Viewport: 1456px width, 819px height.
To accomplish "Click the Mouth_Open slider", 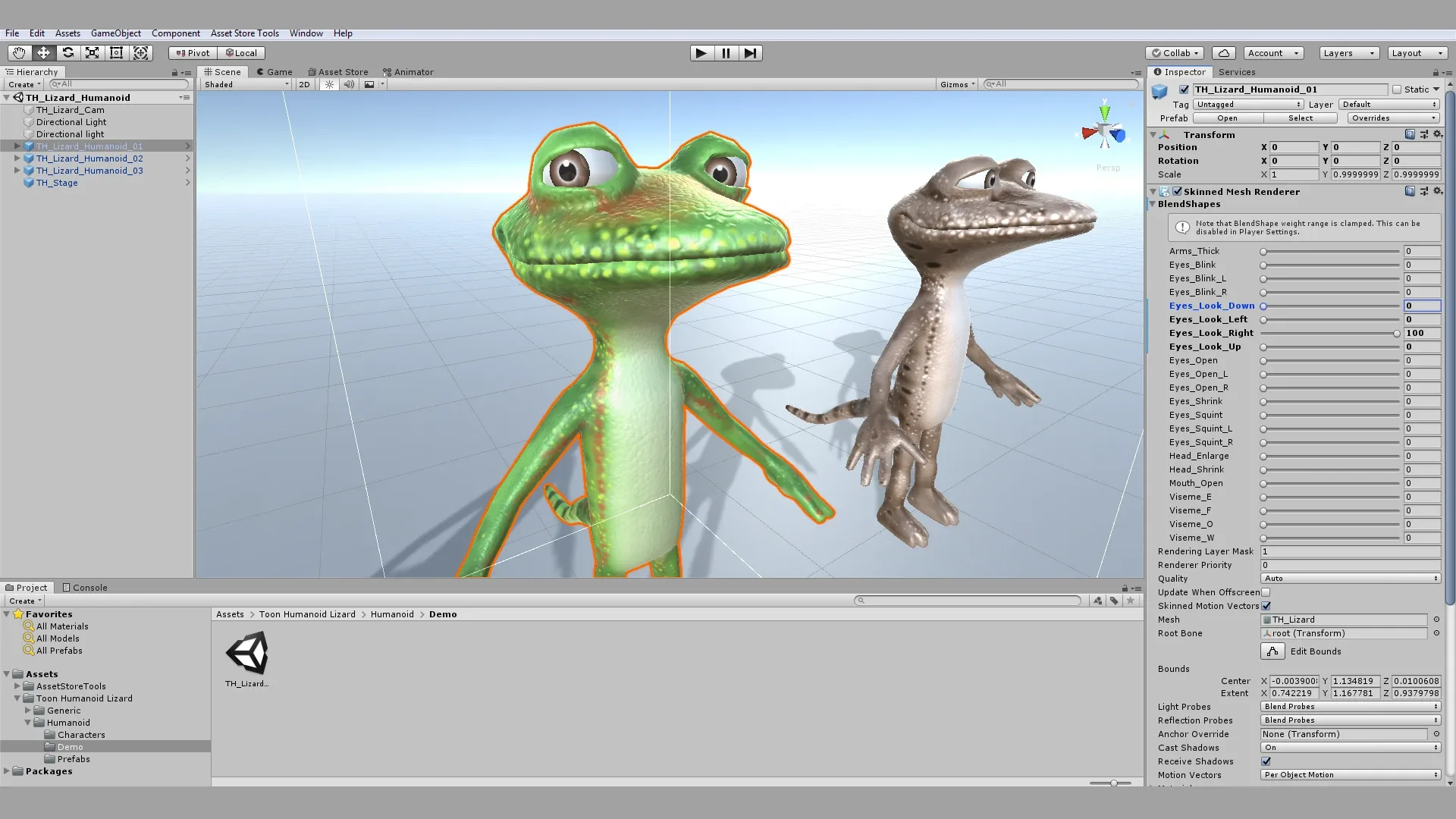I will (1330, 483).
